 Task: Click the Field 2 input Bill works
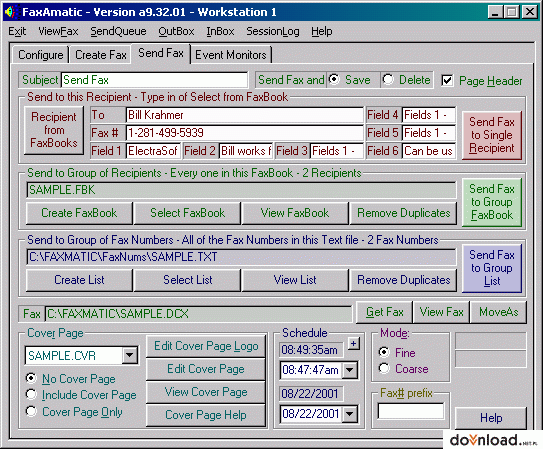246,151
